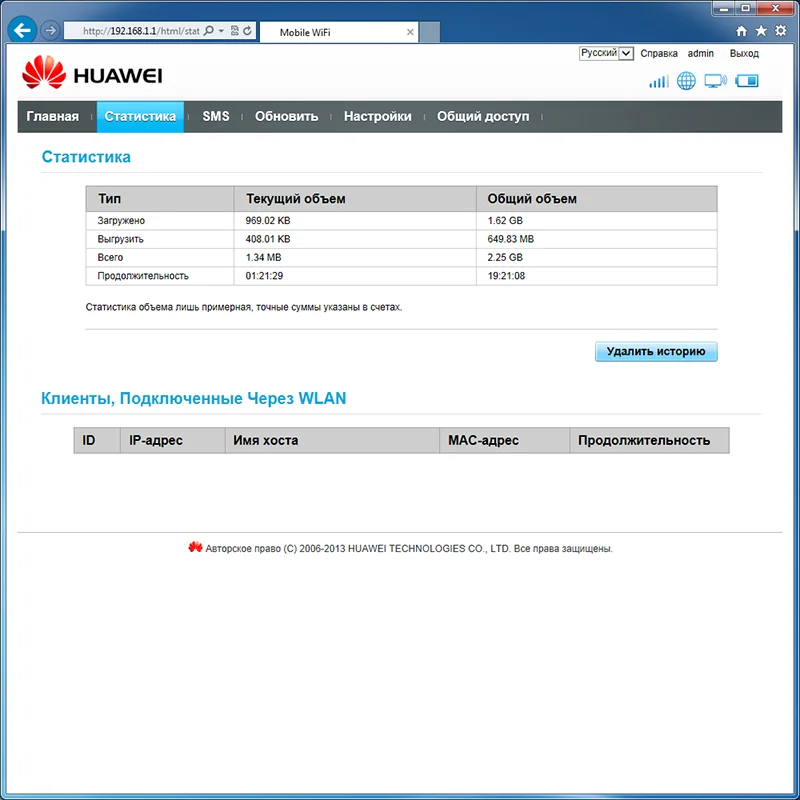Click Выход to log out
This screenshot has height=800, width=800.
[x=744, y=53]
